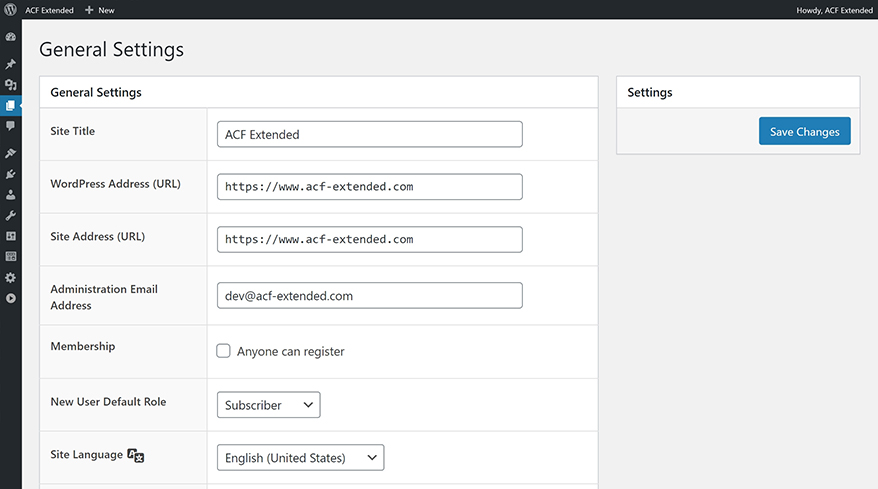Expand the Site Language dropdown
878x489 pixels.
[x=300, y=458]
